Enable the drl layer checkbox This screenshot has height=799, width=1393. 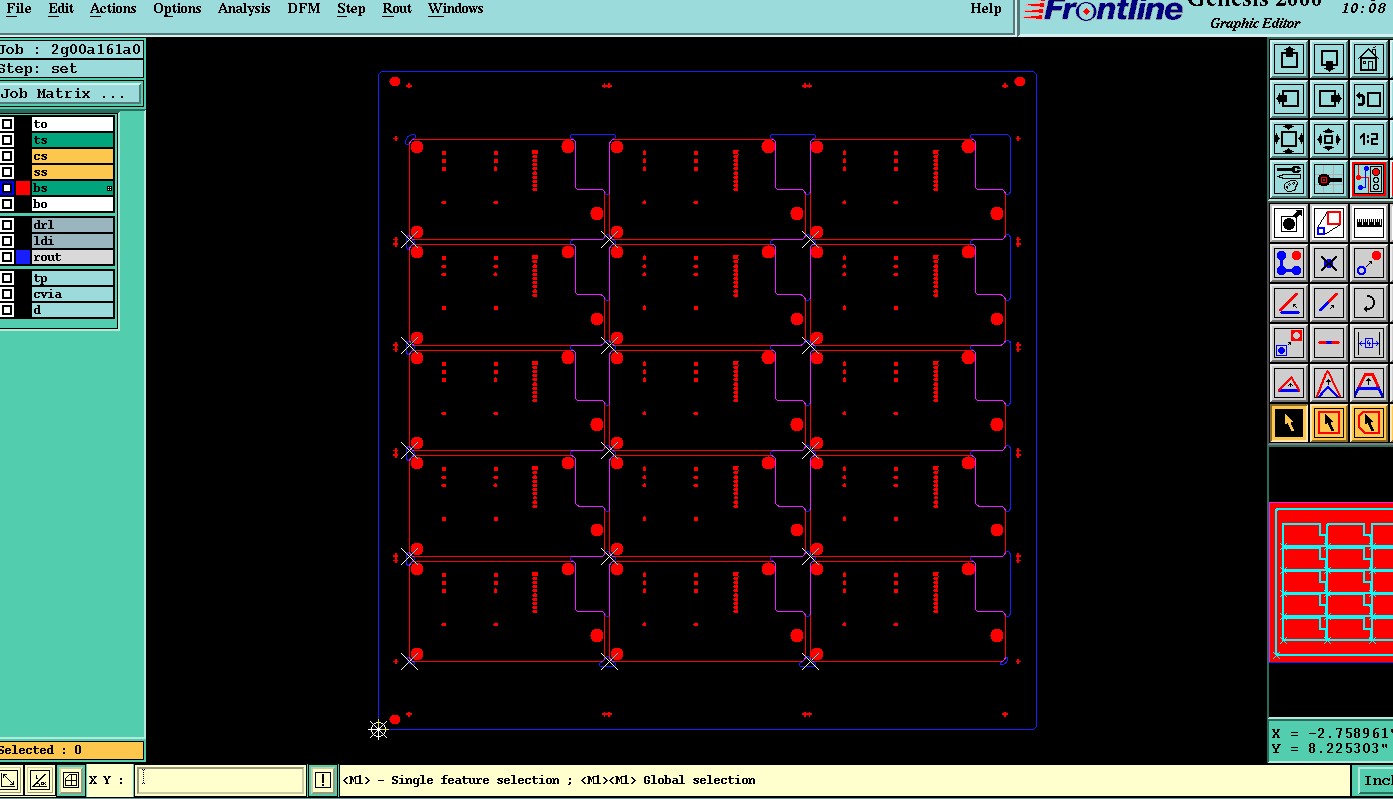[7, 225]
